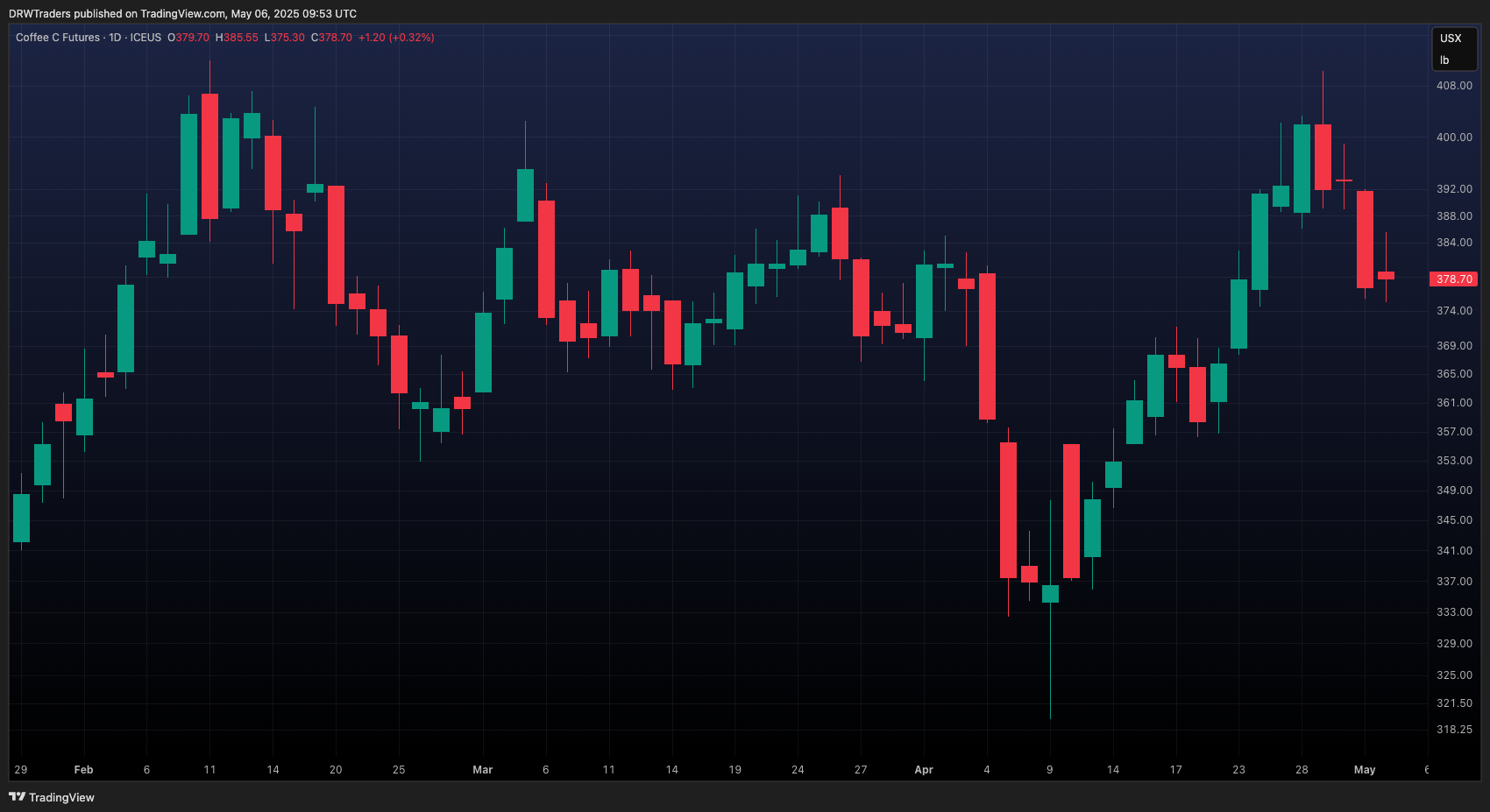Click the 318.25 price axis label
1490x812 pixels.
click(1454, 730)
